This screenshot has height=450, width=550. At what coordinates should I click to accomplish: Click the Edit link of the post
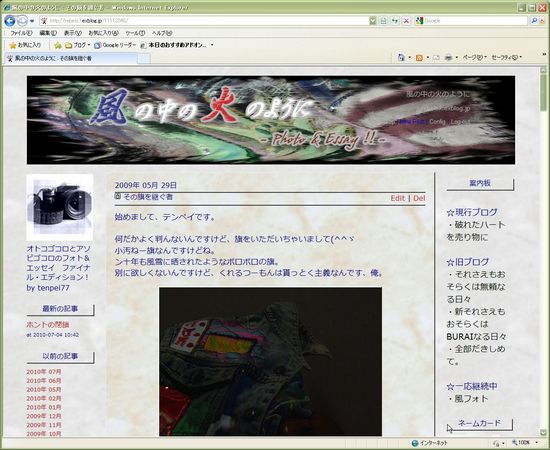[398, 198]
